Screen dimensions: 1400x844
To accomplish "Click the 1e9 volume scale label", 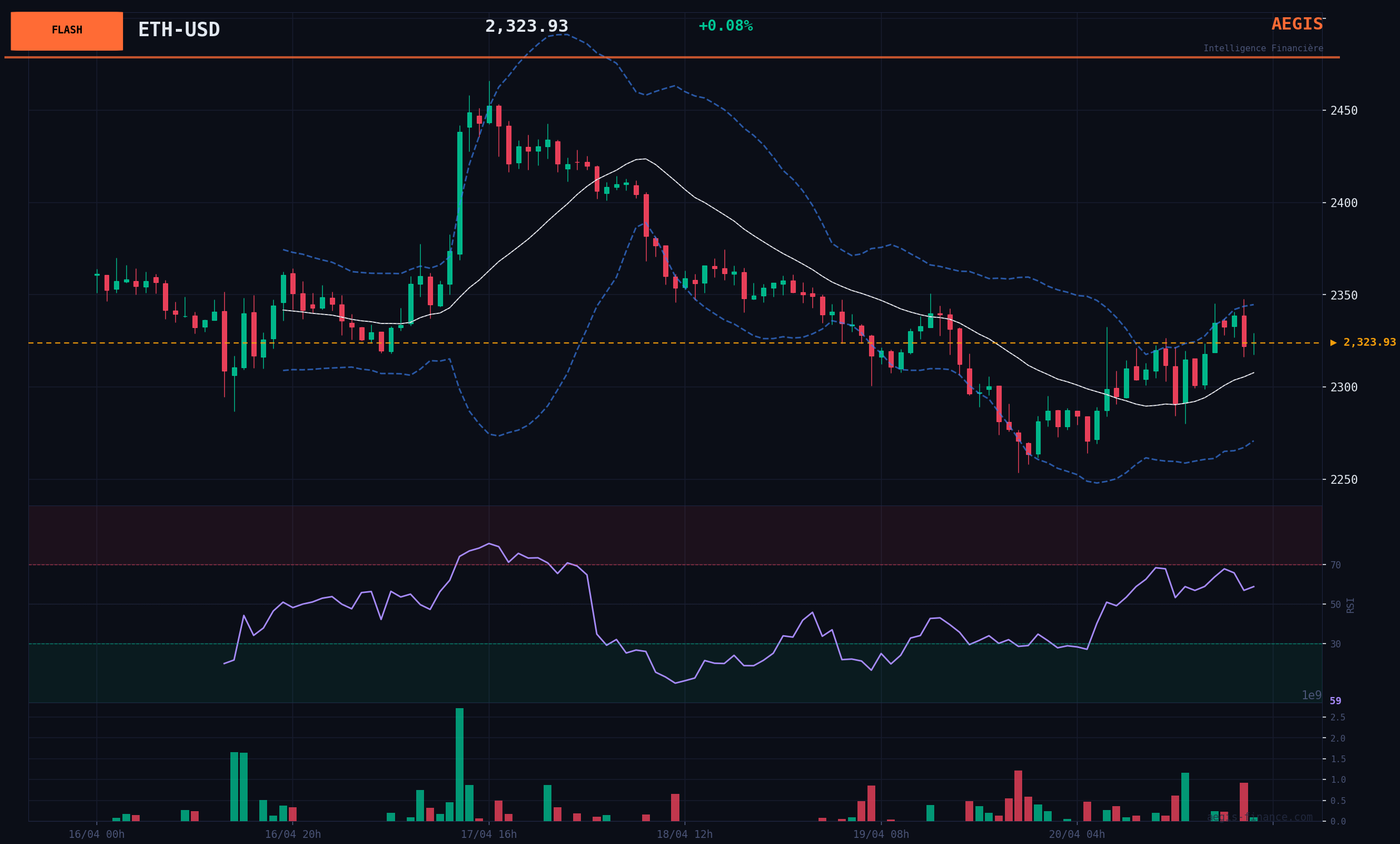I will pyautogui.click(x=1312, y=695).
